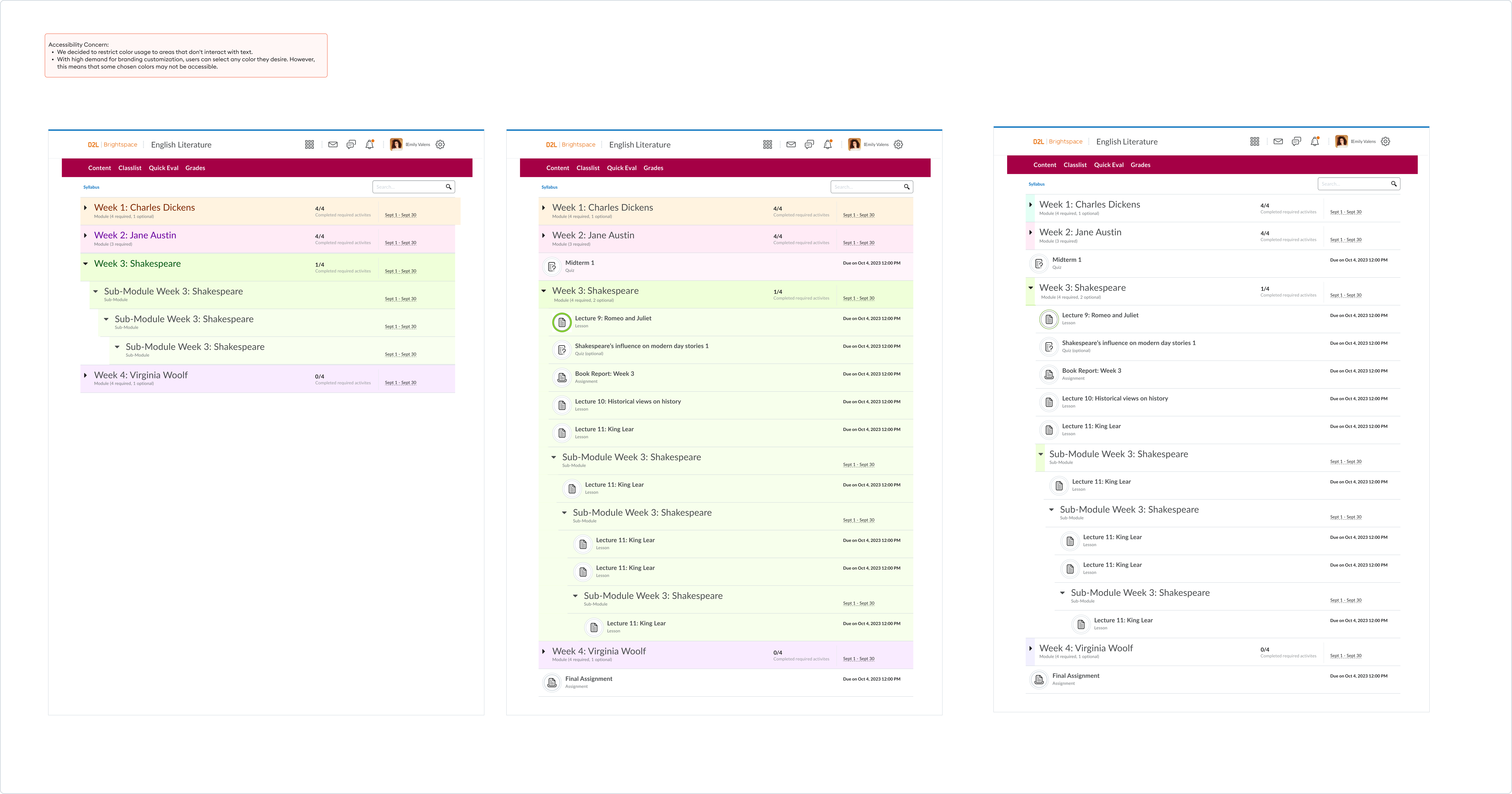
Task: Click the notification bell in left mockup
Action: (369, 144)
